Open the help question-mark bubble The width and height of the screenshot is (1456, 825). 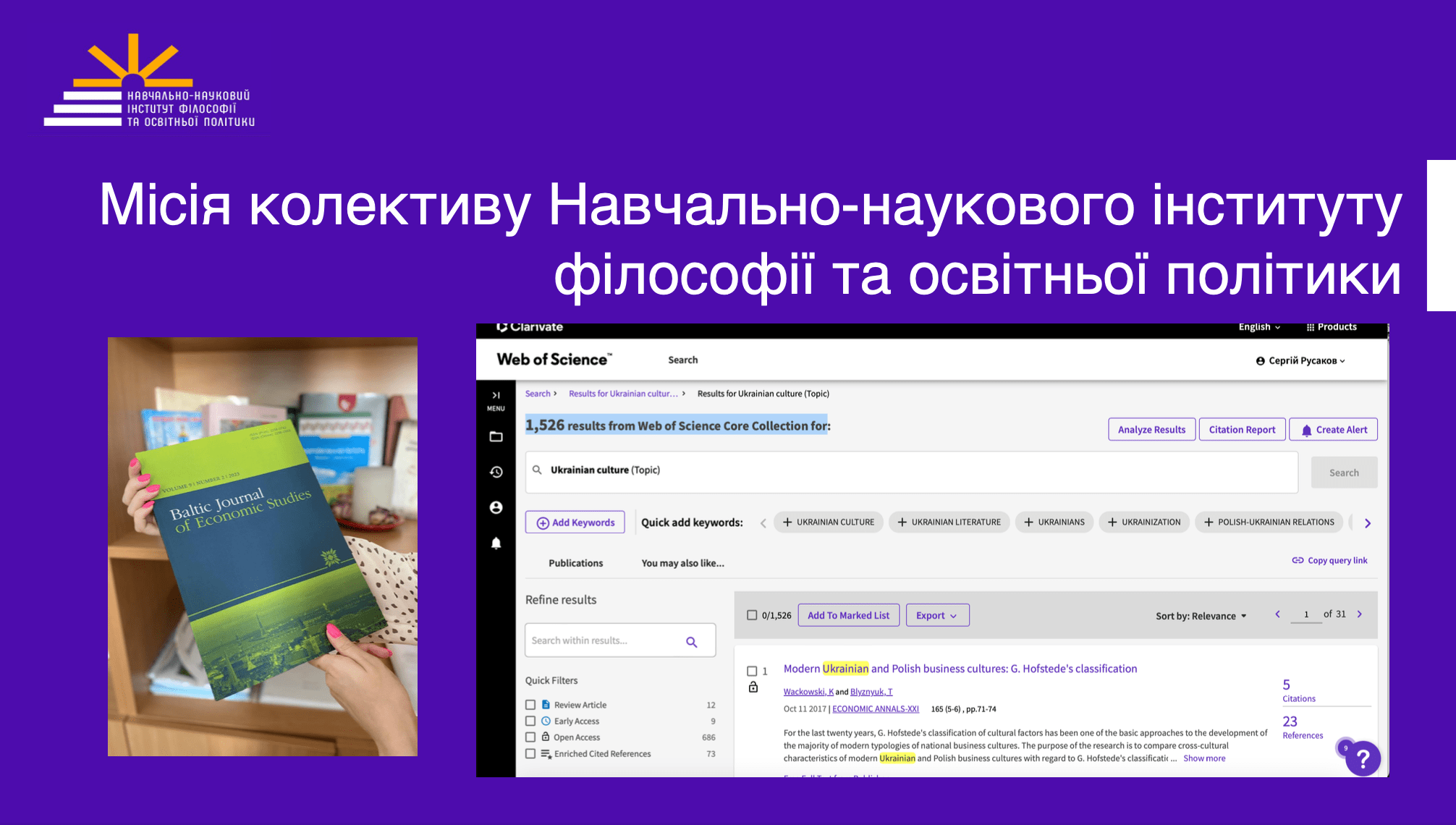[x=1363, y=758]
